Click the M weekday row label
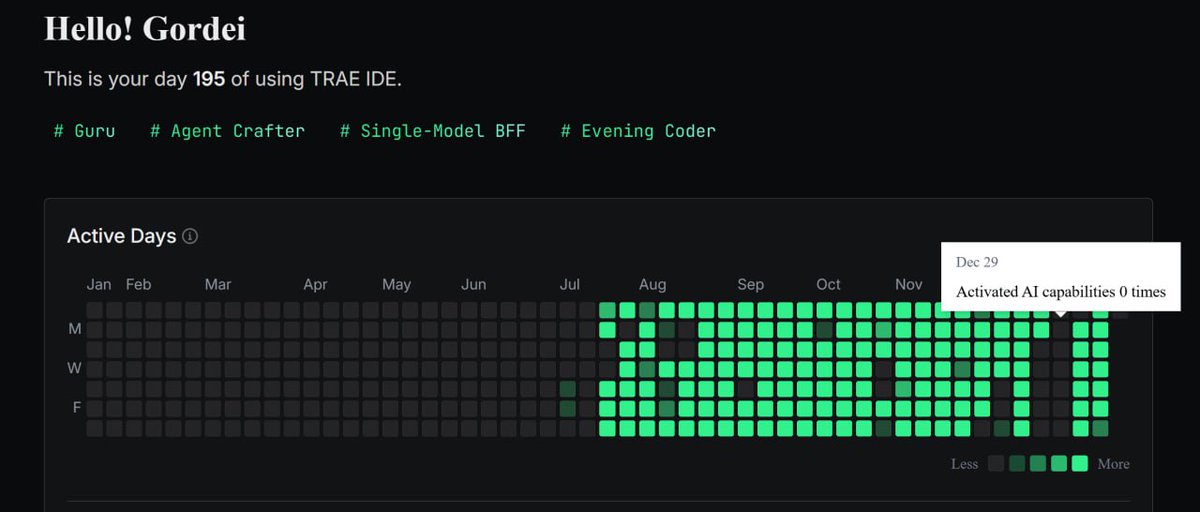The height and width of the screenshot is (512, 1200). click(74, 329)
